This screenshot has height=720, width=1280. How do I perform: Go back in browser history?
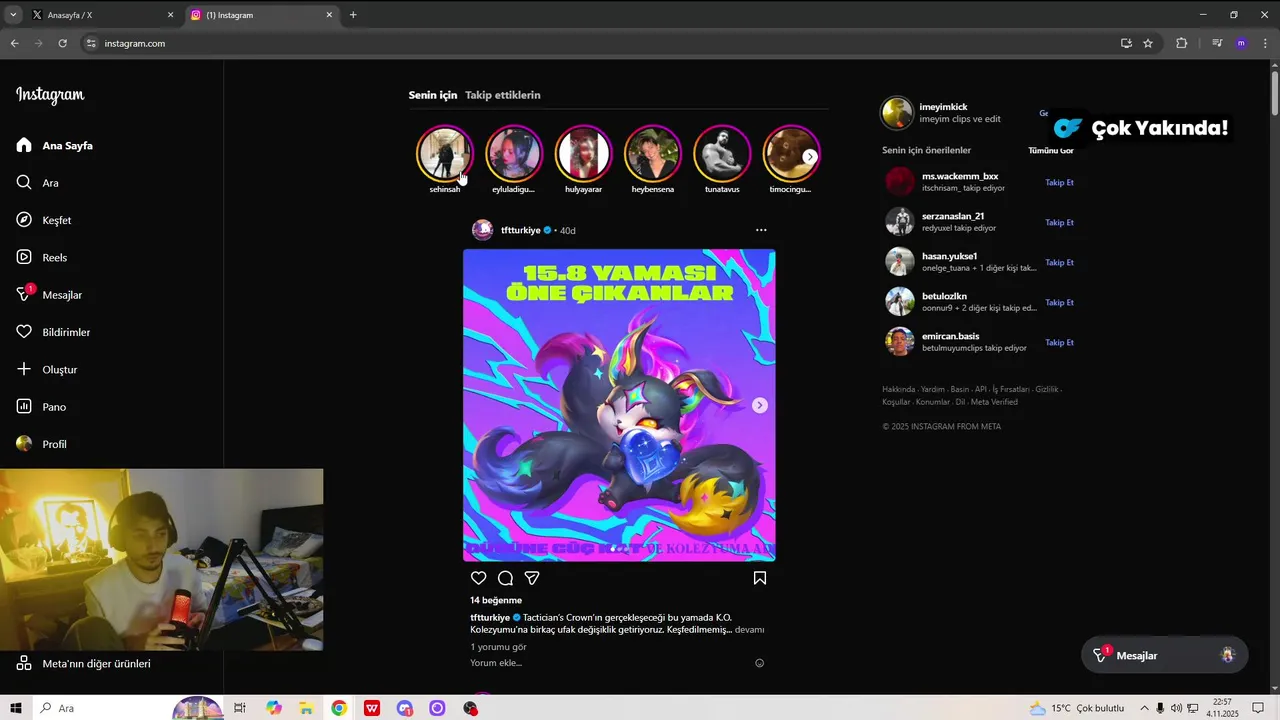pos(14,43)
